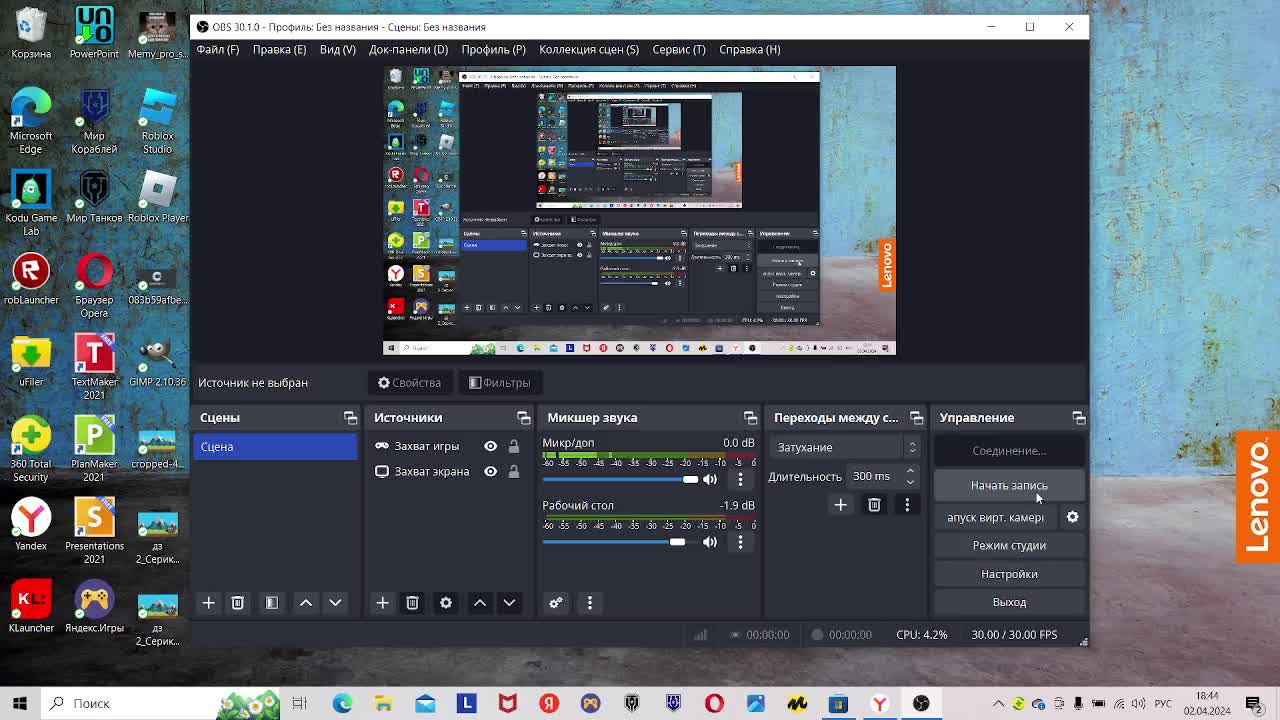Open source properties gear in the Источники toolbar
This screenshot has height=720, width=1280.
446,603
